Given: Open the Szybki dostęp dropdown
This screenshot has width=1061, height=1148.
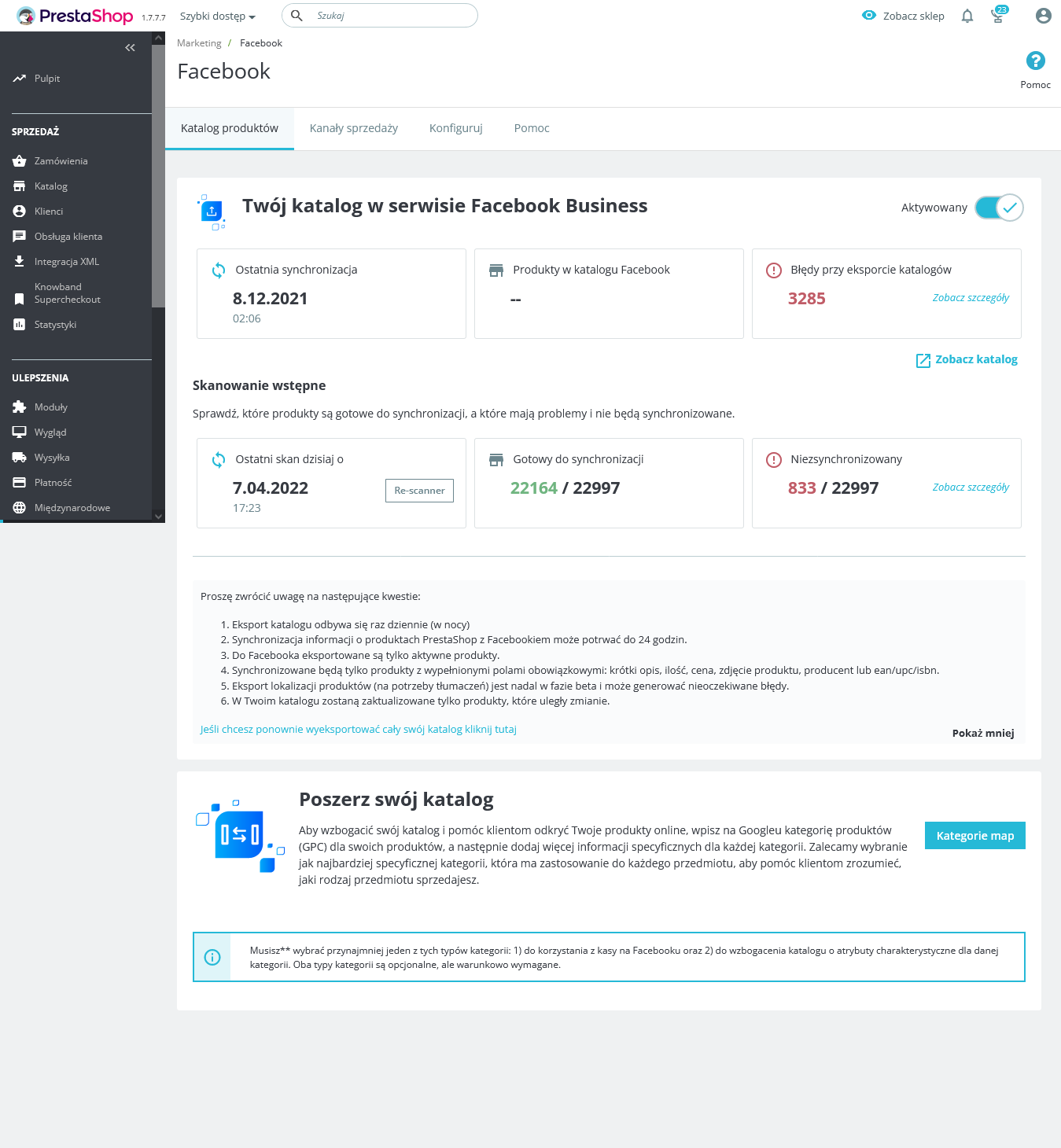Looking at the screenshot, I should click(218, 17).
